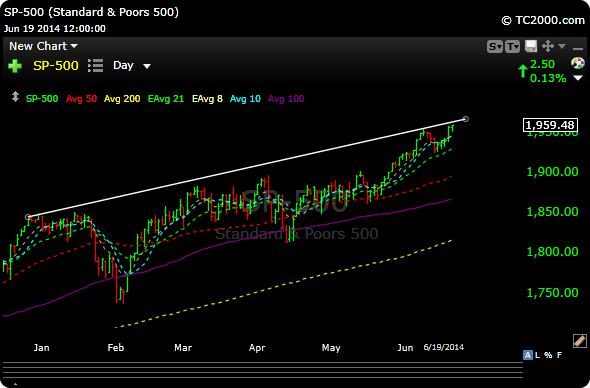Select the Avg 200 legend label
Viewport: 590px width, 388px height.
(x=122, y=99)
